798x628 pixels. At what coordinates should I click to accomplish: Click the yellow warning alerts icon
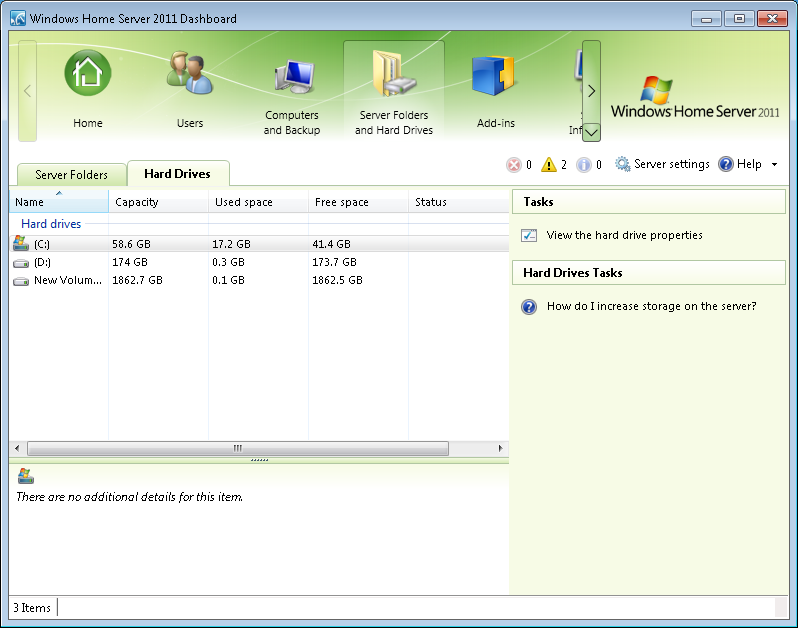point(549,165)
